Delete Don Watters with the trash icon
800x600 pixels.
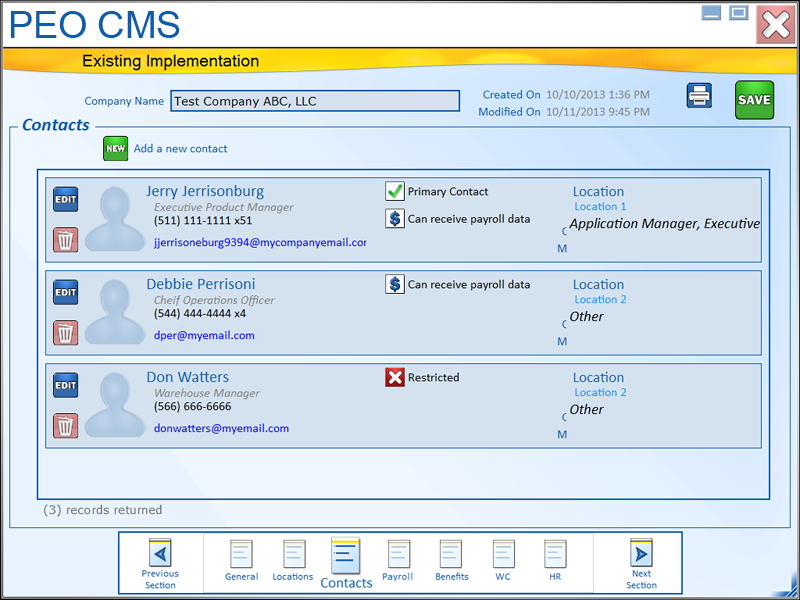(66, 426)
